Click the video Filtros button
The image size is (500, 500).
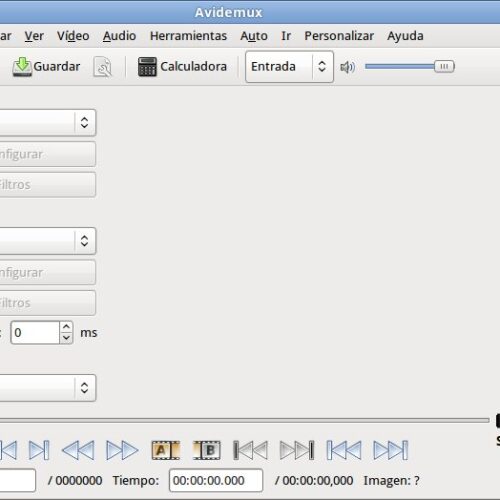pos(48,185)
